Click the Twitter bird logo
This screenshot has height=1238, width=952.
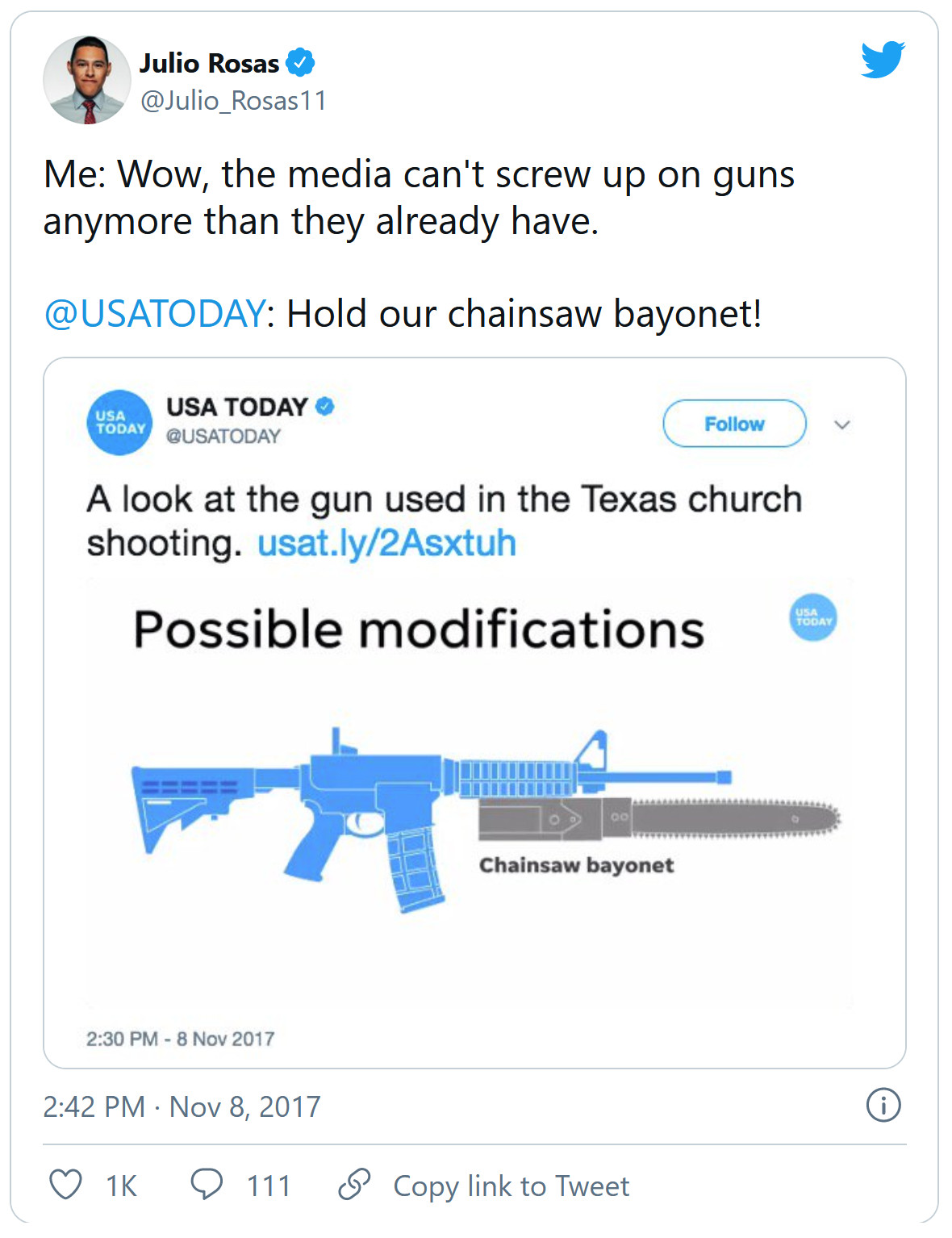tap(882, 60)
